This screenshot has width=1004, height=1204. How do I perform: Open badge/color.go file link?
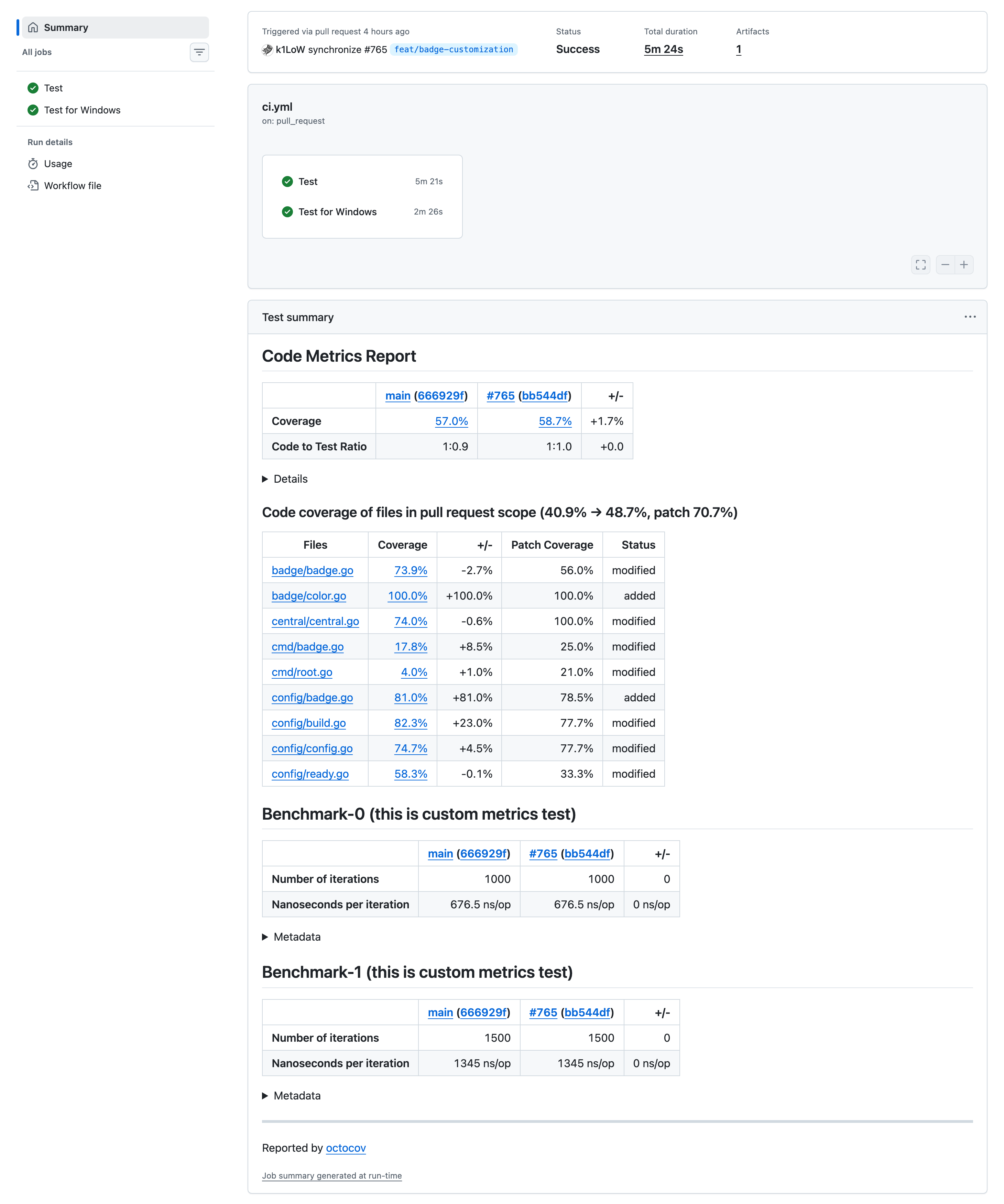pos(309,596)
